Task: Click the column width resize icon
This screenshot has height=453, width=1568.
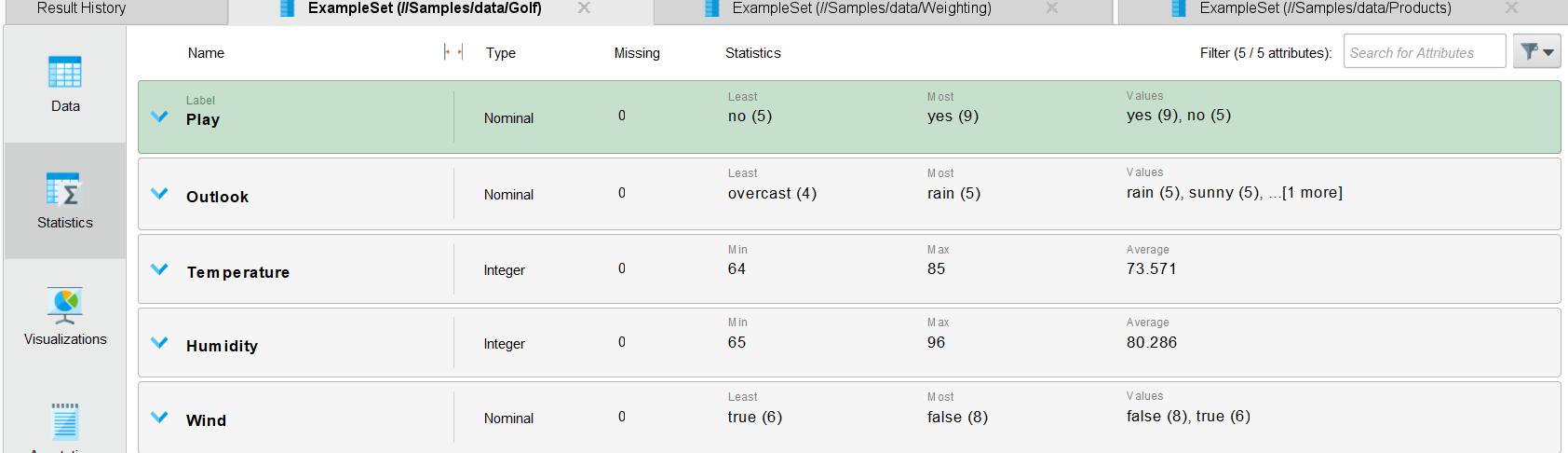Action: click(x=453, y=52)
